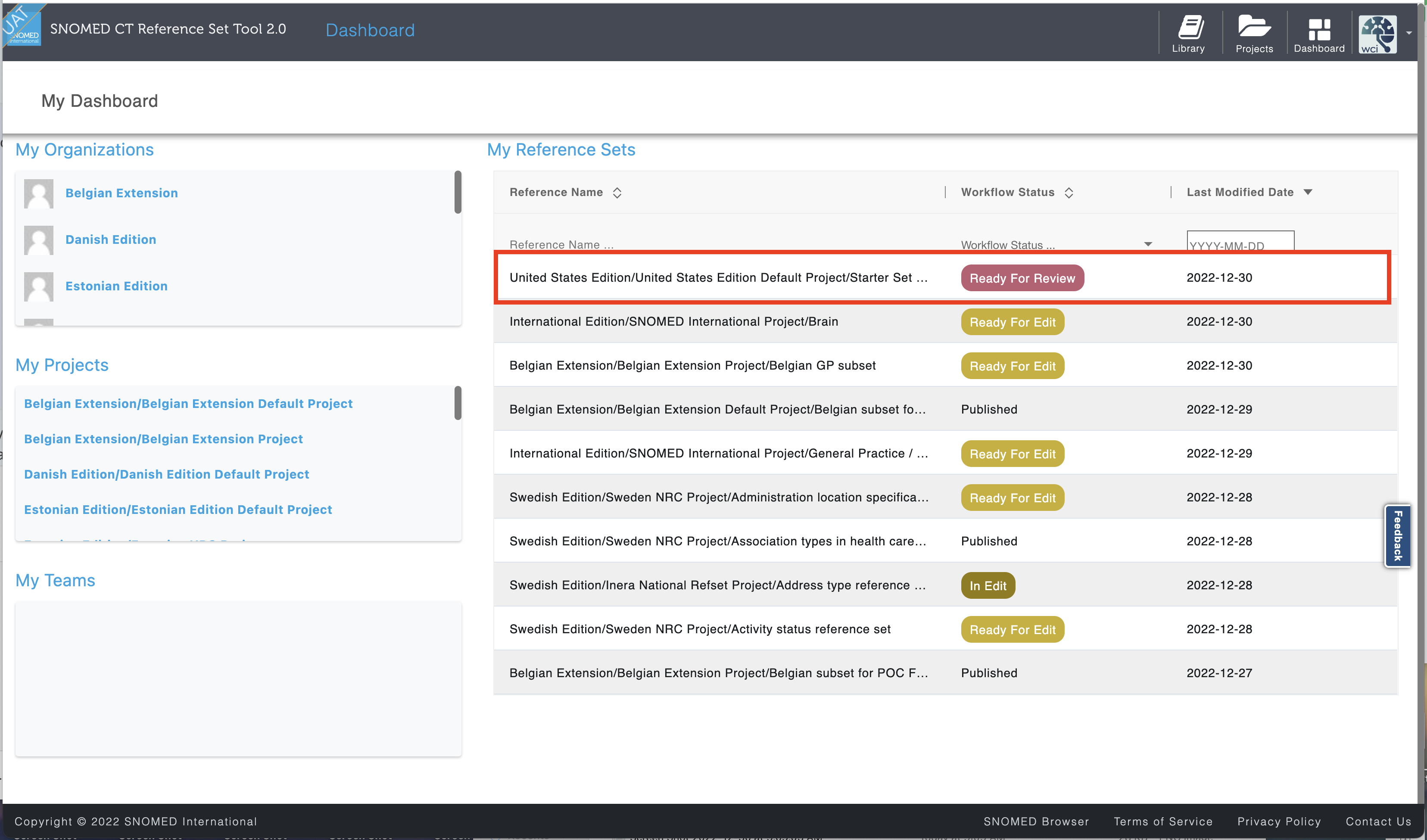
Task: Select Belgian subset for POC row
Action: tap(945, 673)
